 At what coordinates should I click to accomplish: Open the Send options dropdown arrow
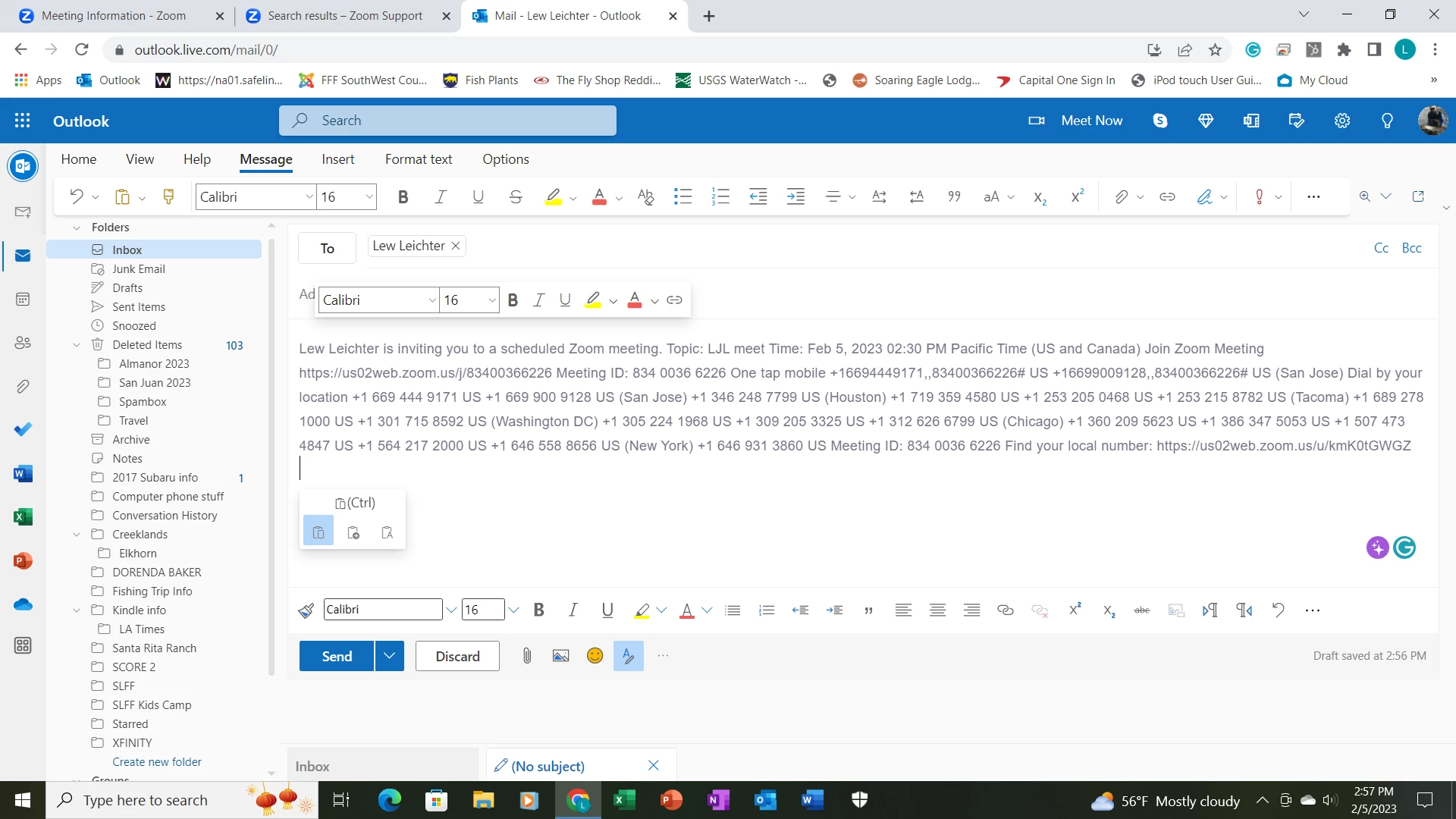pos(389,656)
